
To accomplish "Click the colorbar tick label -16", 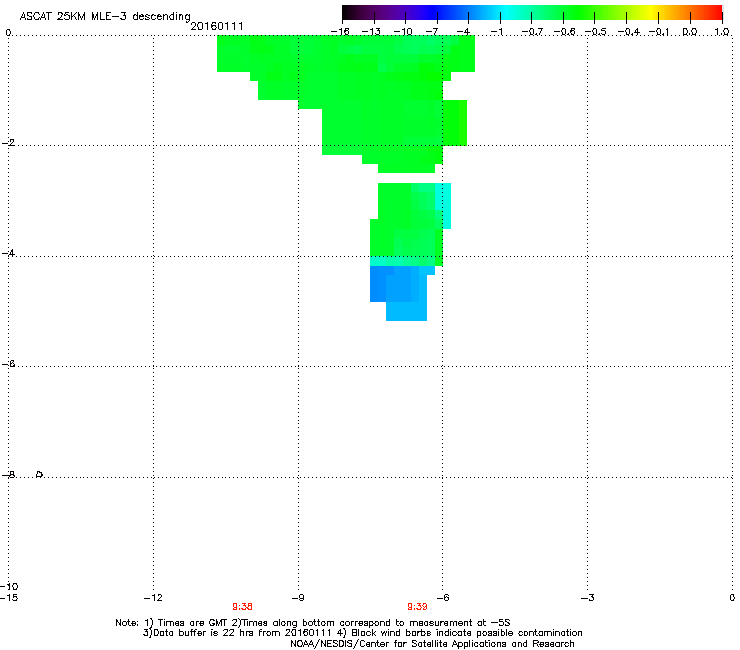I will point(340,32).
